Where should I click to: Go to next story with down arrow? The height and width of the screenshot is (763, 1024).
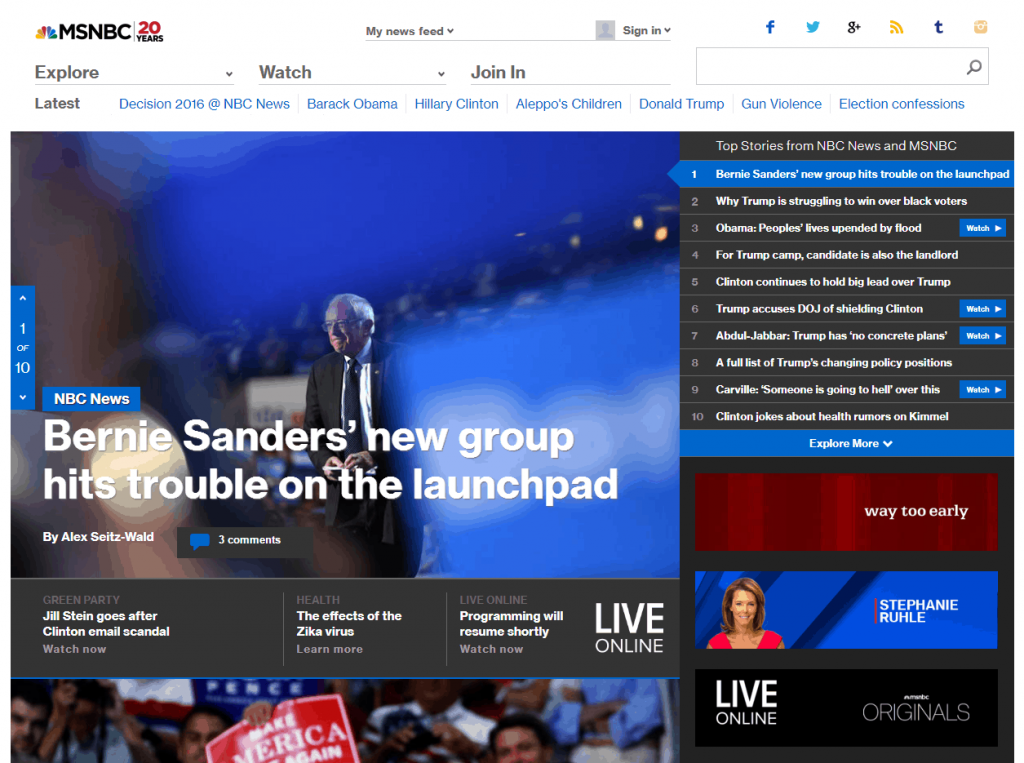pos(23,397)
